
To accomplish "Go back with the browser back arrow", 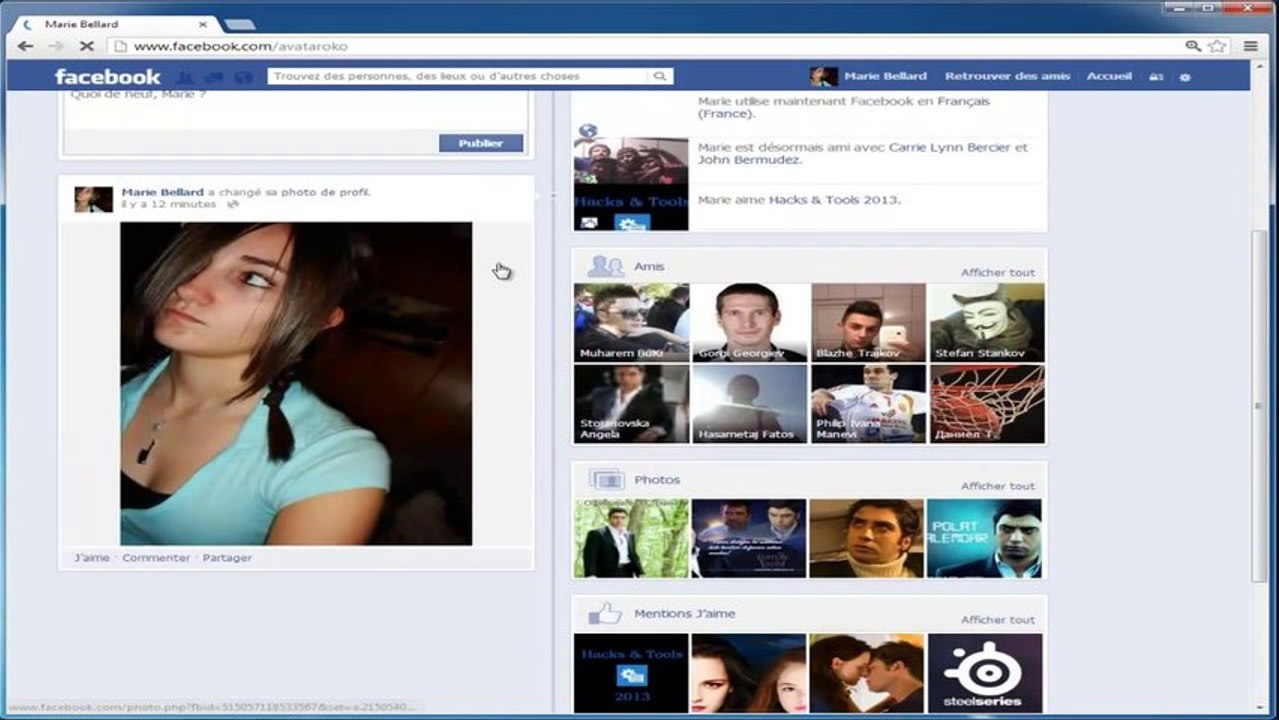I will [x=25, y=46].
